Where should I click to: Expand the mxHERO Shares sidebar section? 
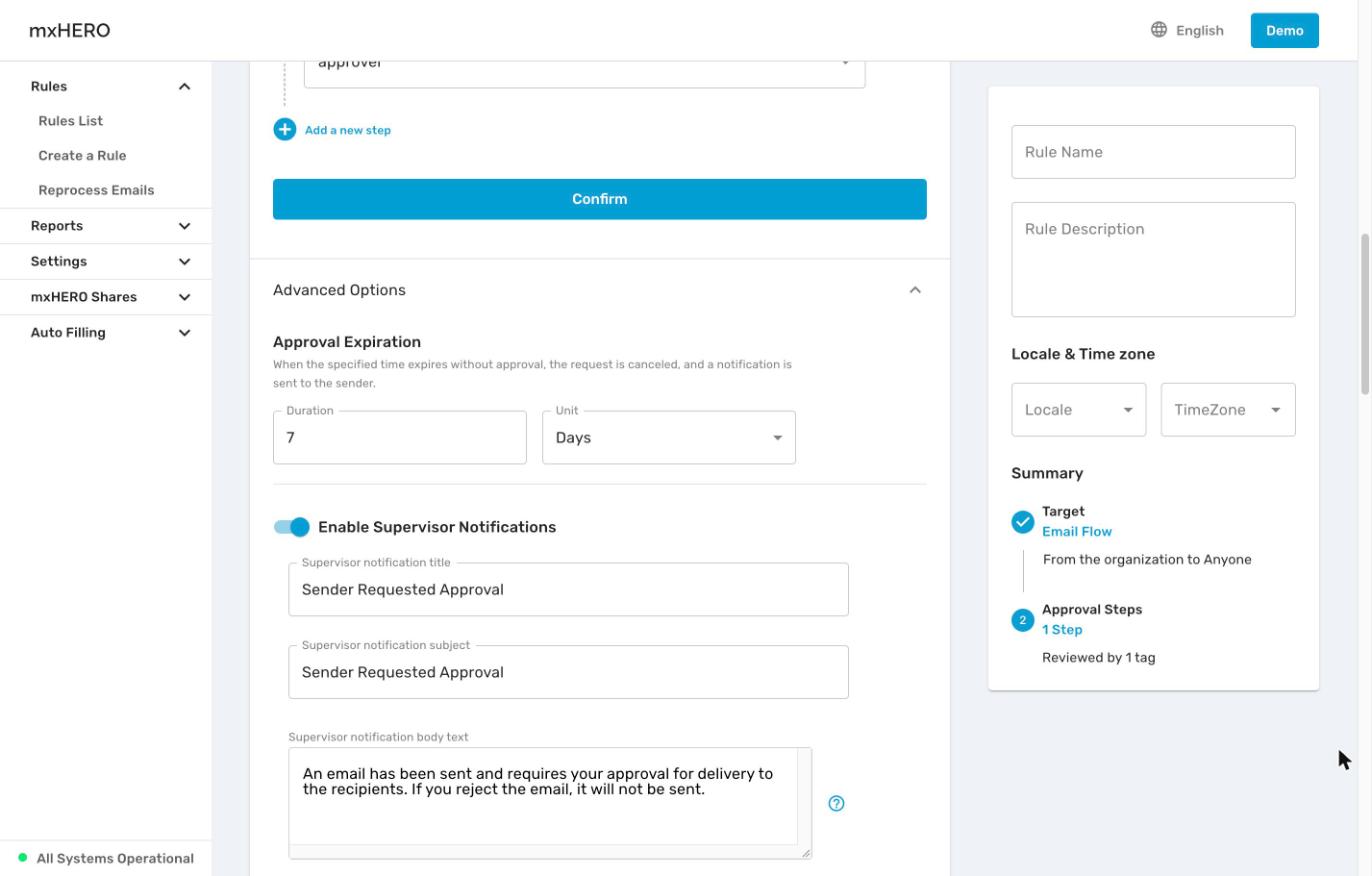point(184,297)
